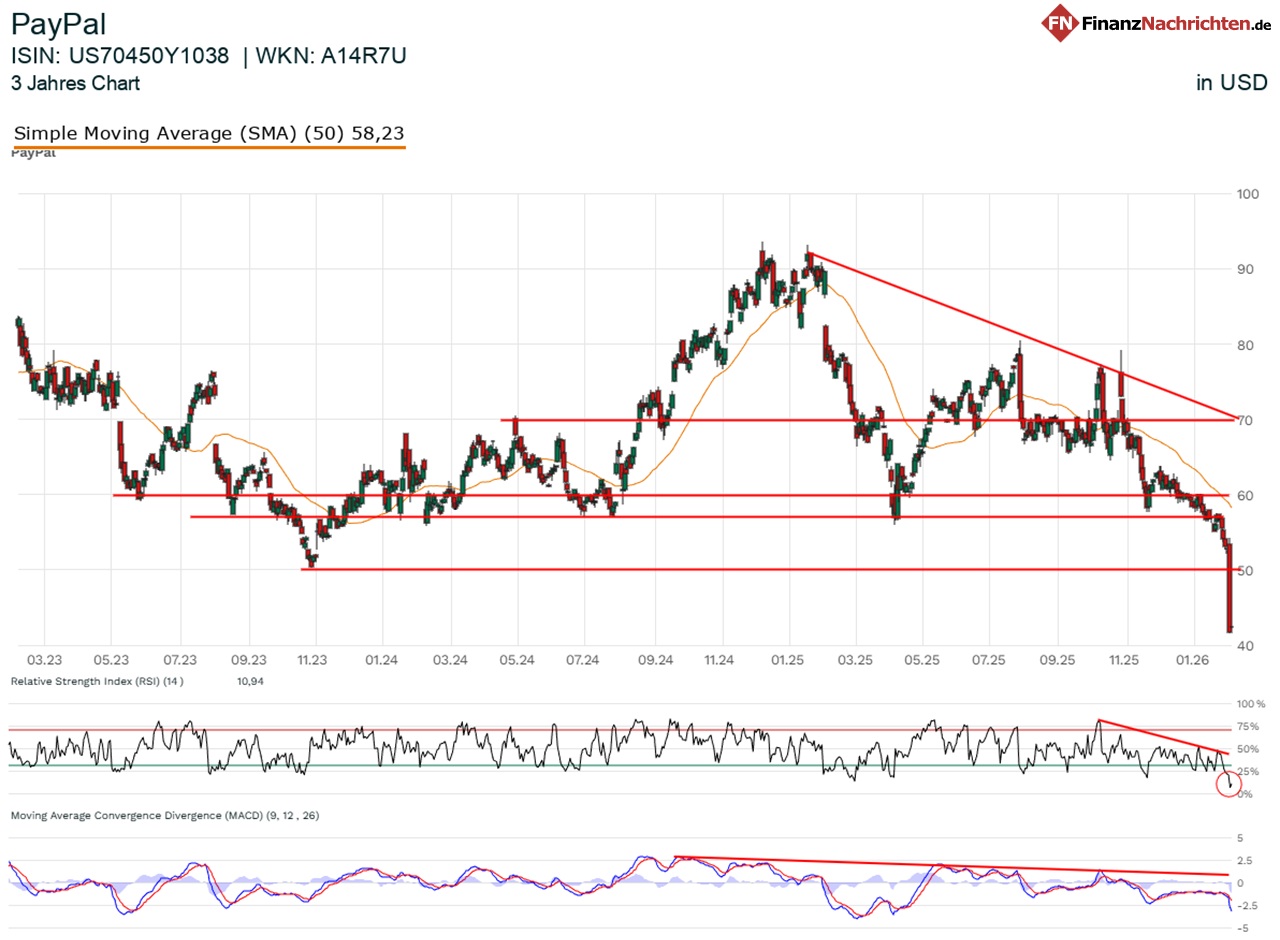1280x940 pixels.
Task: Click the FN logo icon
Action: 1060,22
